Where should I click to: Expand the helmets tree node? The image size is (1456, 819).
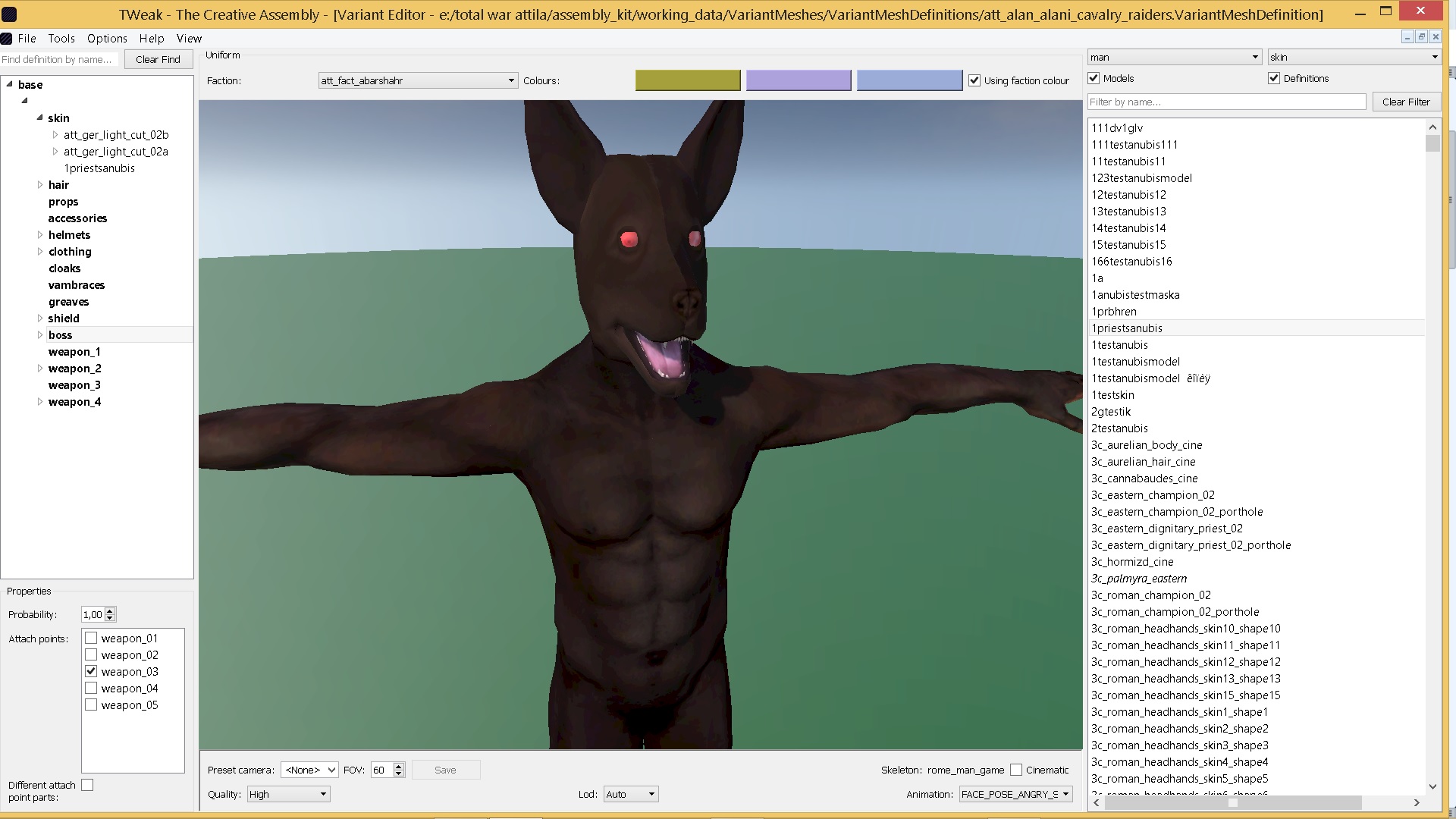point(40,235)
